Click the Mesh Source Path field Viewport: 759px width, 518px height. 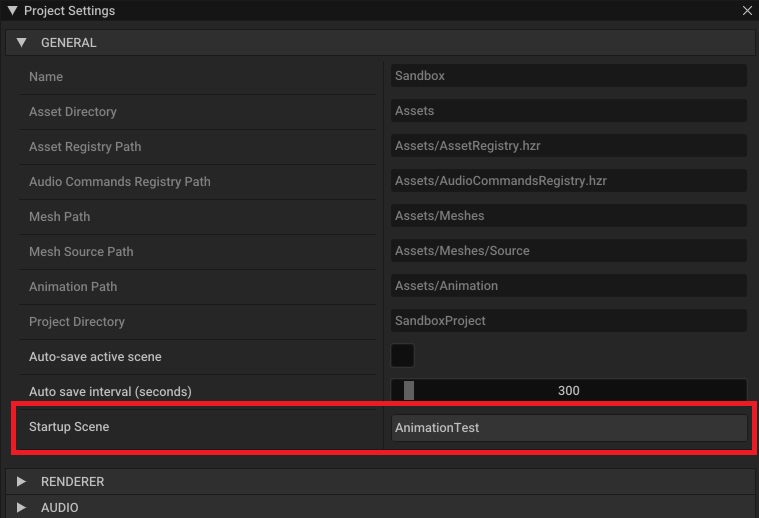click(568, 251)
